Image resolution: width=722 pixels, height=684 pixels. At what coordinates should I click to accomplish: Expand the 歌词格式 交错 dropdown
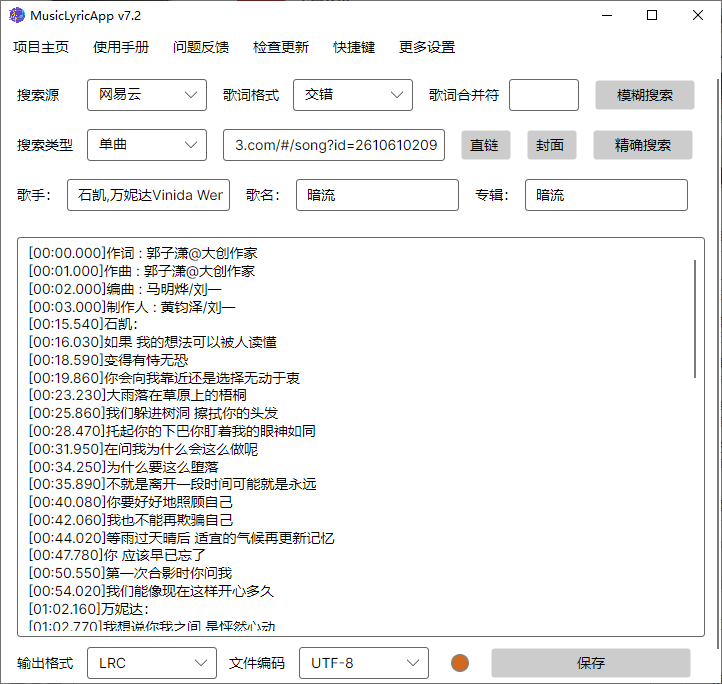(352, 95)
